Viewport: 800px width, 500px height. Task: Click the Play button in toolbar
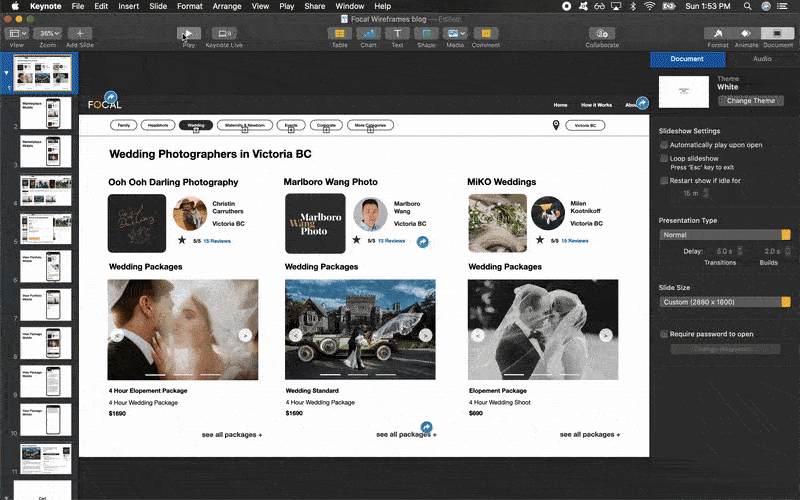click(x=189, y=33)
